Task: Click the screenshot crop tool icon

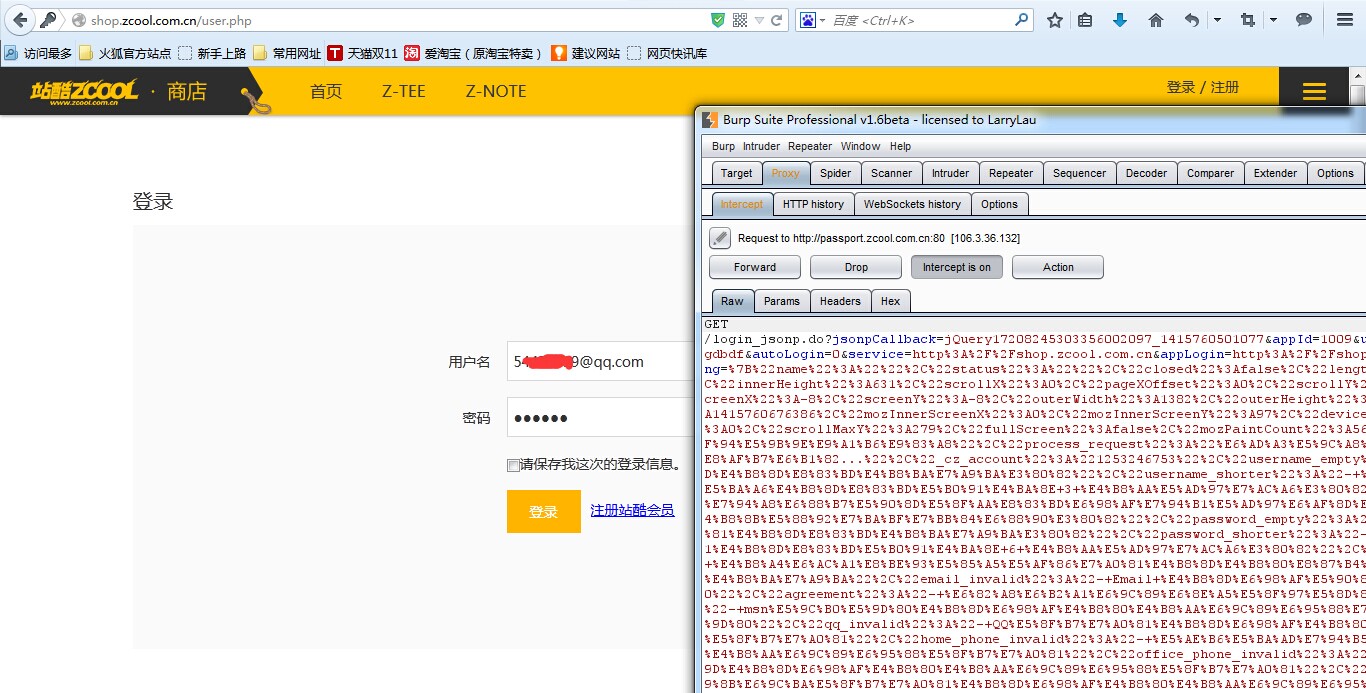Action: 1247,20
